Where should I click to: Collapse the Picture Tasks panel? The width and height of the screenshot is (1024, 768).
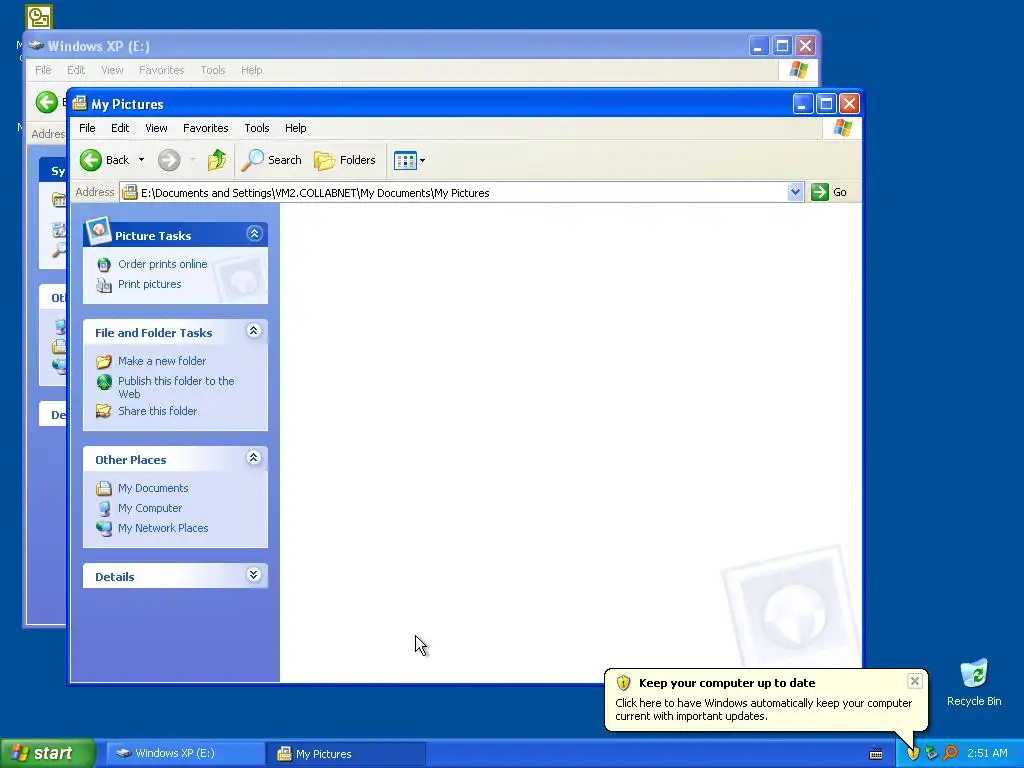click(x=254, y=234)
